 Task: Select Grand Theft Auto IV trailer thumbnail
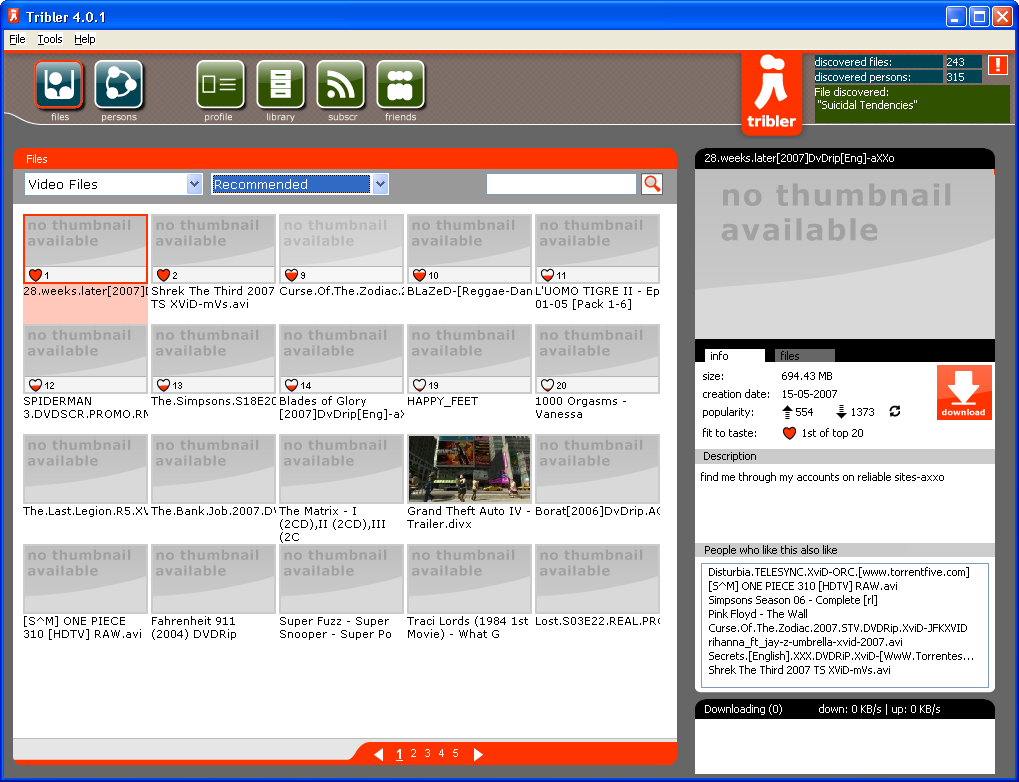[469, 469]
